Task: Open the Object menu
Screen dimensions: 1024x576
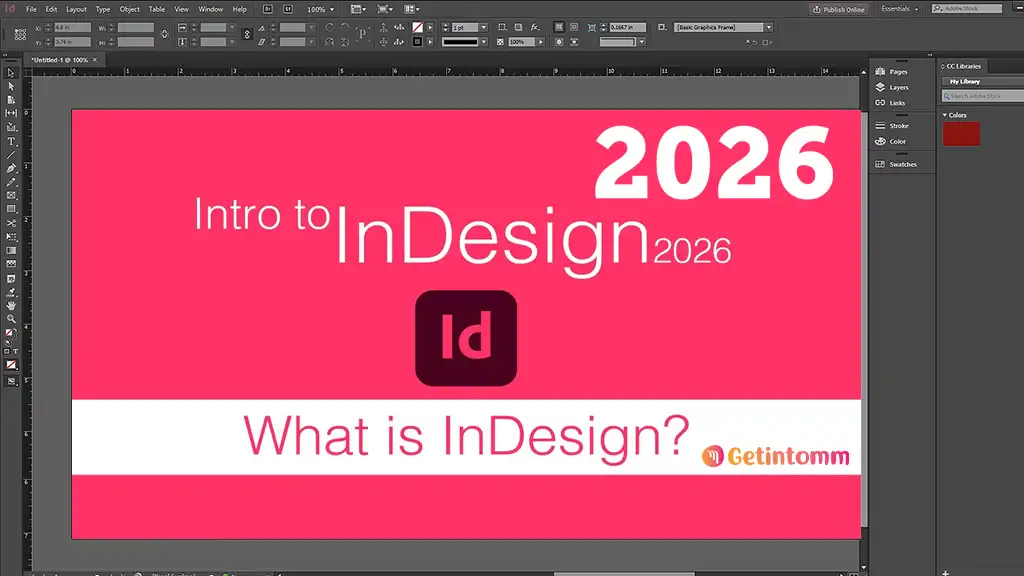Action: (x=129, y=9)
